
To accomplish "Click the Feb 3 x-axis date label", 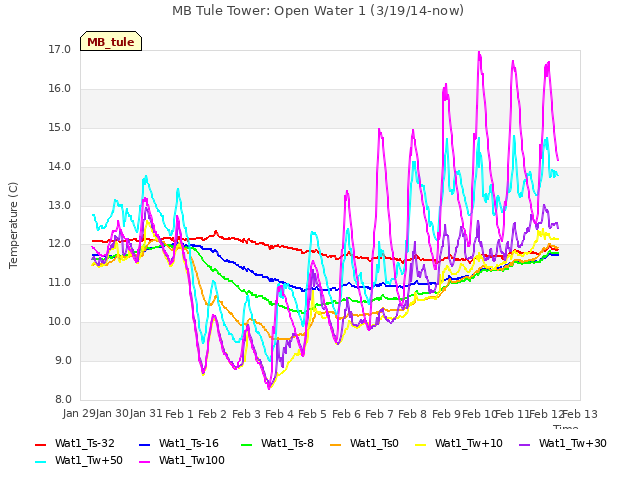I will click(246, 414).
